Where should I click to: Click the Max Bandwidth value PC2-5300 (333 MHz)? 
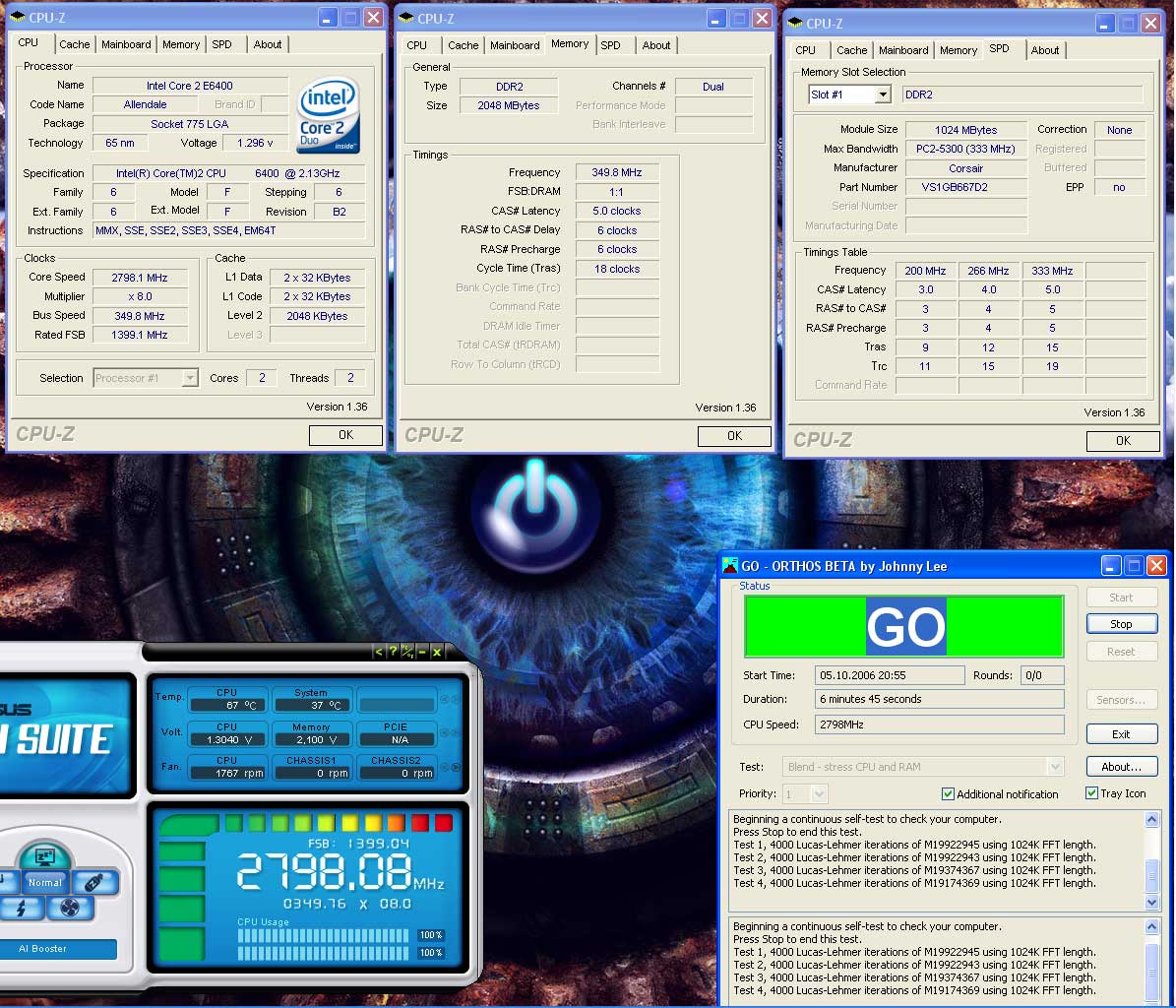click(x=966, y=149)
